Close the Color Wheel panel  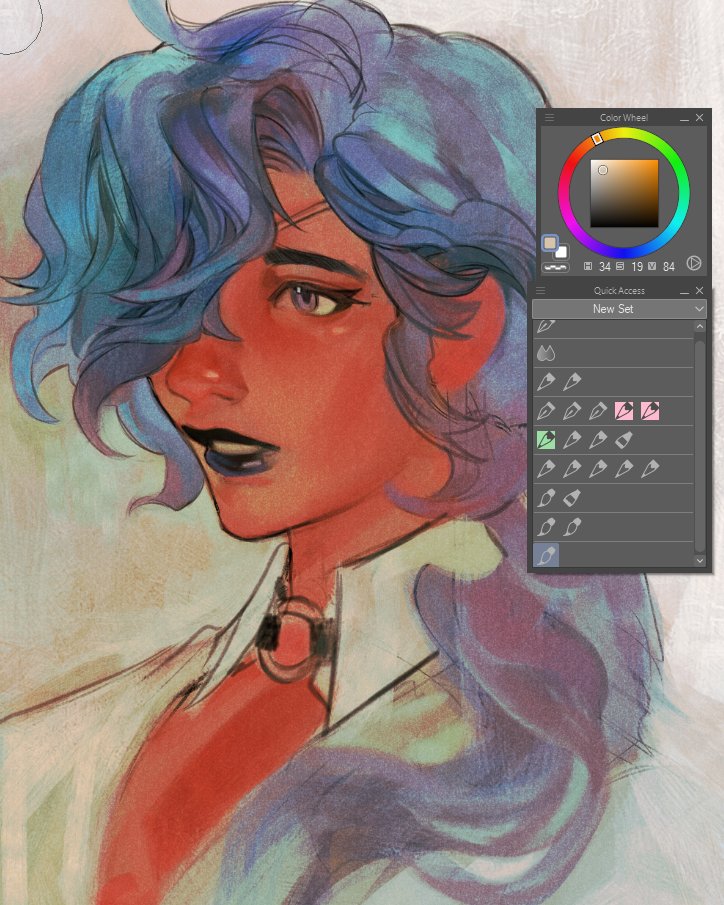699,117
